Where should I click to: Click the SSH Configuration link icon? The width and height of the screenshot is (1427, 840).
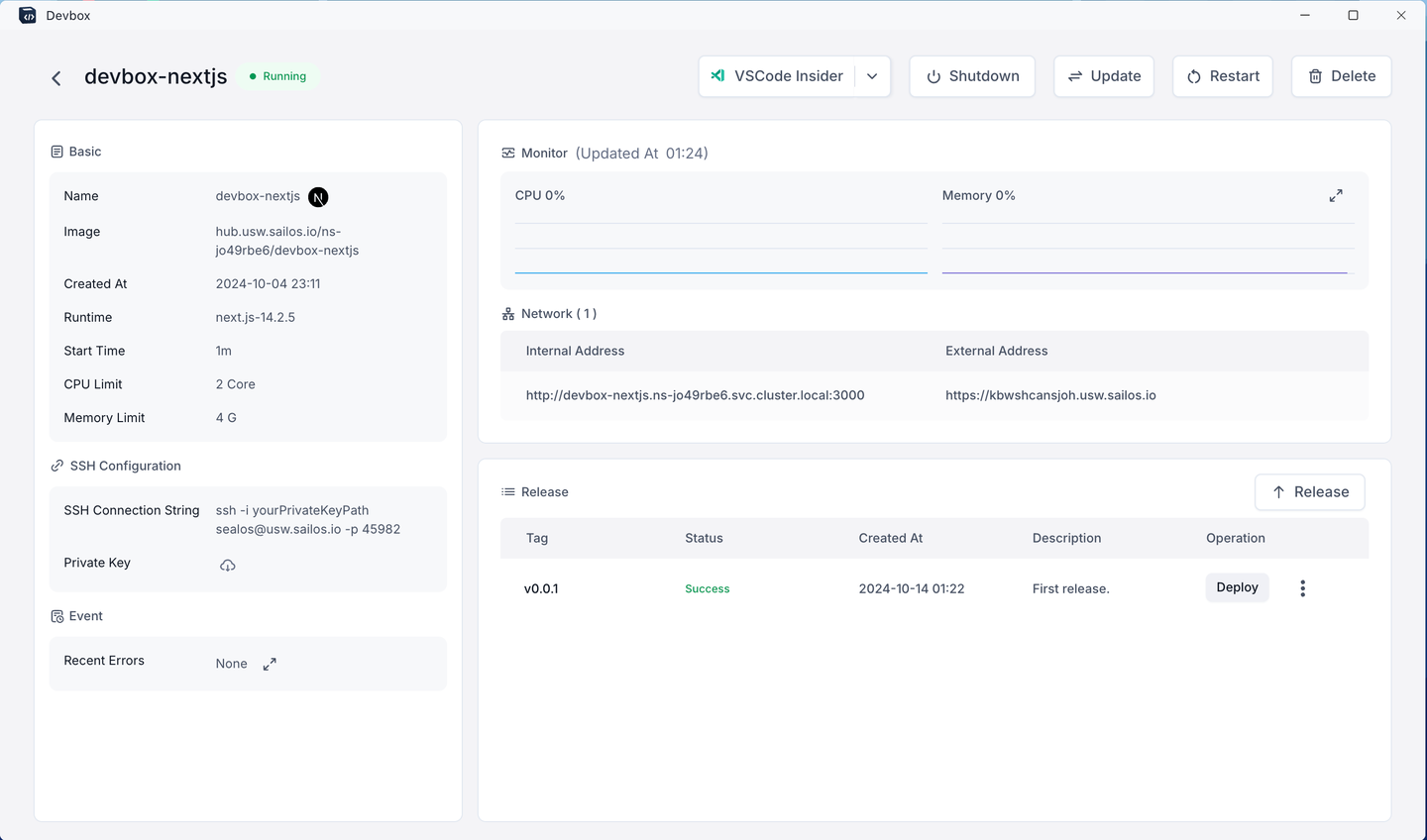(x=56, y=466)
